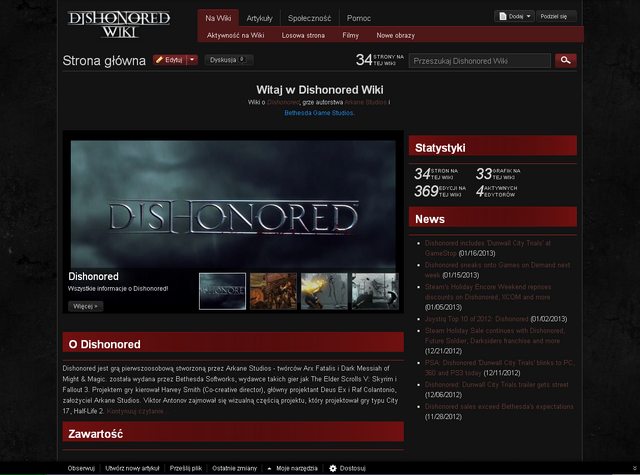Open Dunwall City Trials trailer news
Screen dimensions: 640x475
[x=496, y=384]
